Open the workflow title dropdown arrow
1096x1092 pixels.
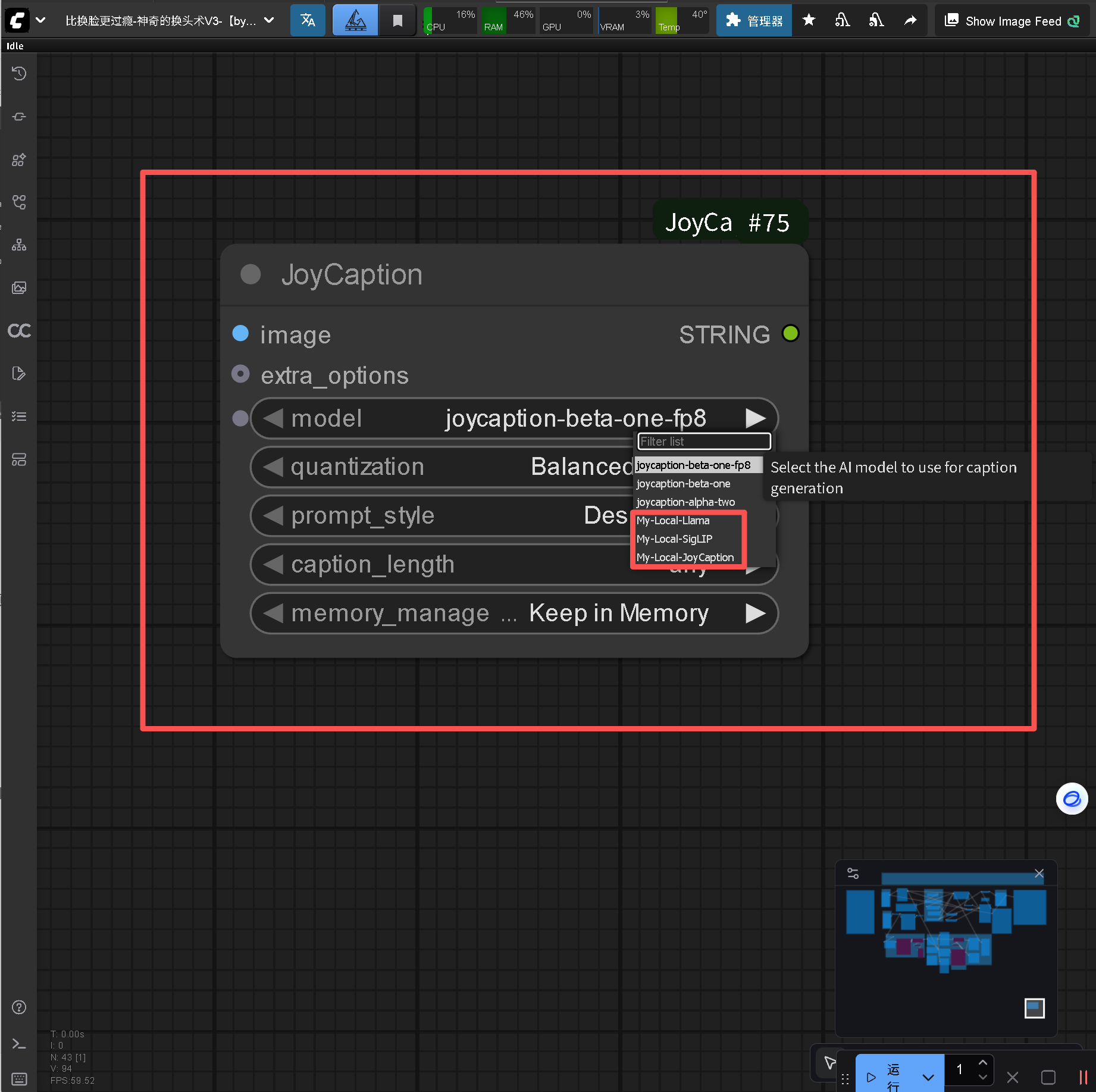click(269, 20)
